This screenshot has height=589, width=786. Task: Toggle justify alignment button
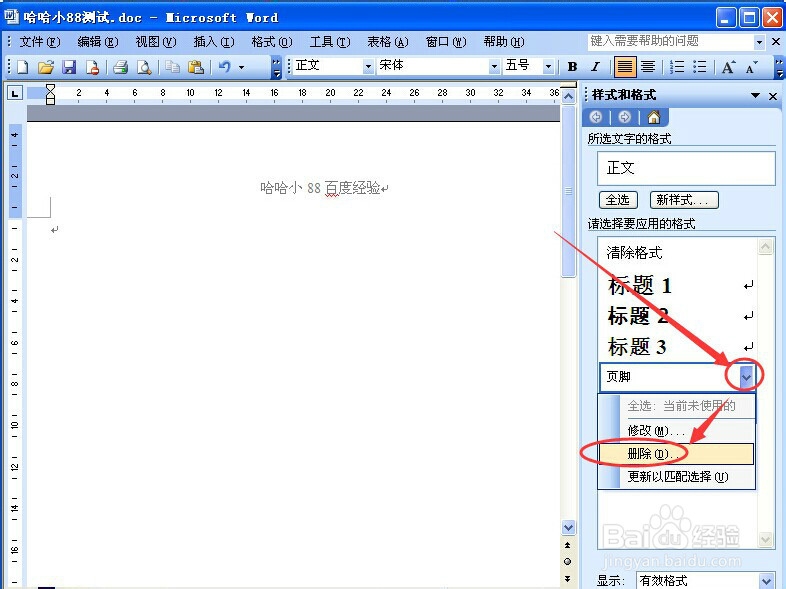(625, 67)
